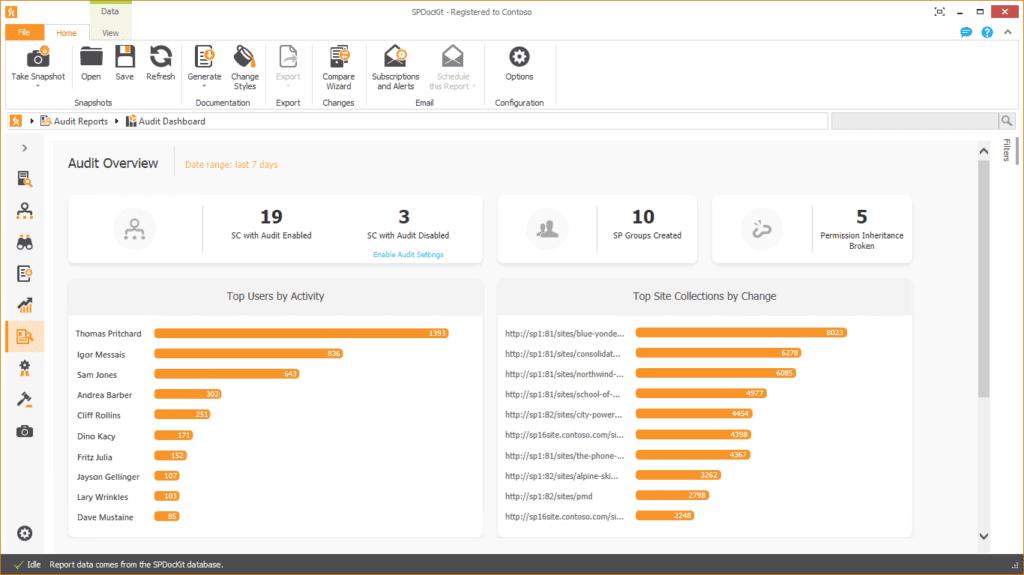Open a snapshot with the Open folder icon
This screenshot has width=1024, height=575.
(91, 57)
